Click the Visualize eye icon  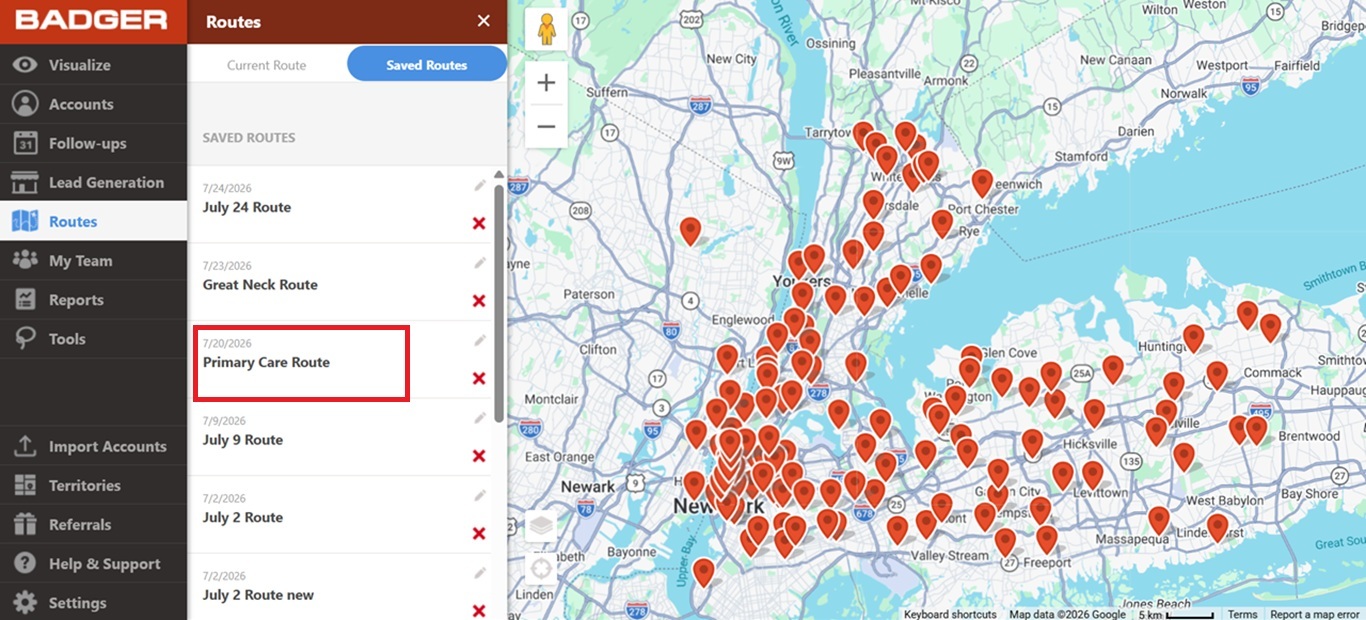(25, 65)
